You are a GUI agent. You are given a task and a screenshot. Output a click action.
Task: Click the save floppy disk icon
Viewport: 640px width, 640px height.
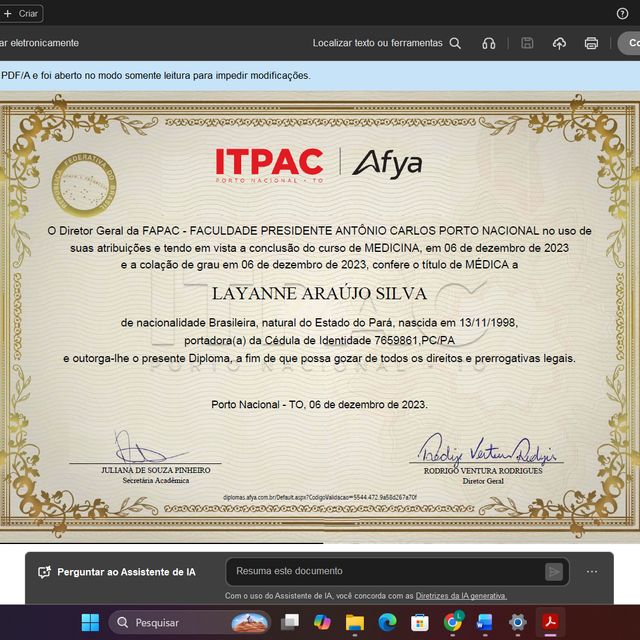point(527,43)
